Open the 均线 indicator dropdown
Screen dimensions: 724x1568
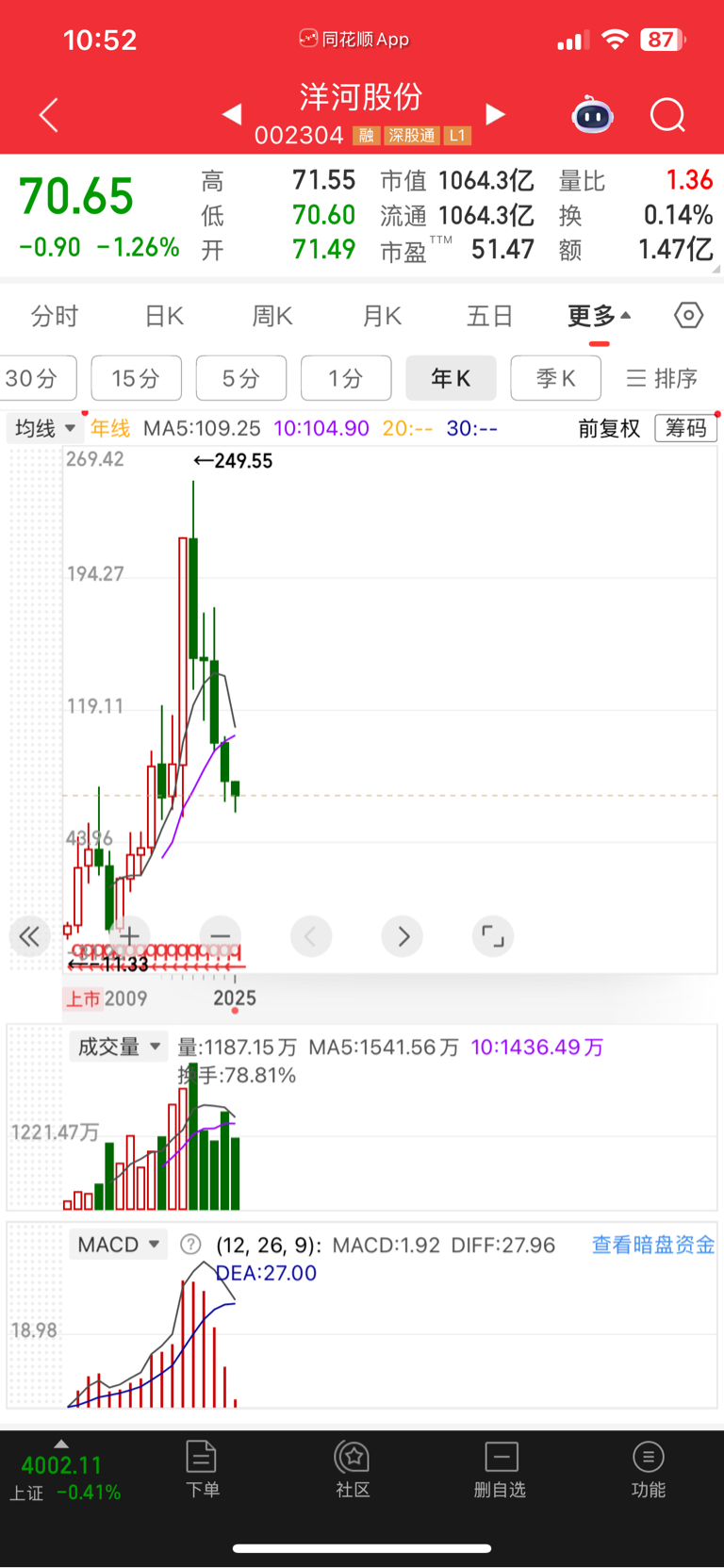44,428
